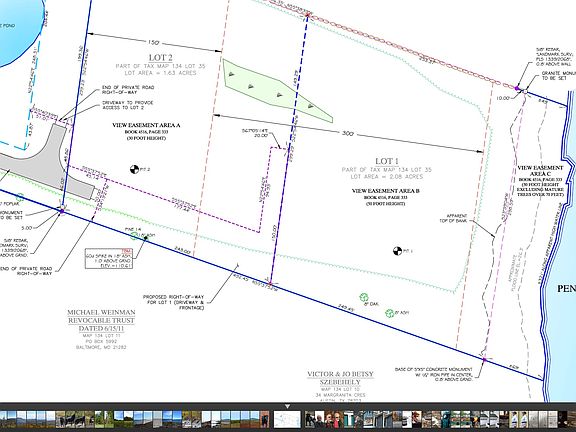Open the first karate person thumbnail
This screenshot has height=432, width=576.
click(x=514, y=419)
